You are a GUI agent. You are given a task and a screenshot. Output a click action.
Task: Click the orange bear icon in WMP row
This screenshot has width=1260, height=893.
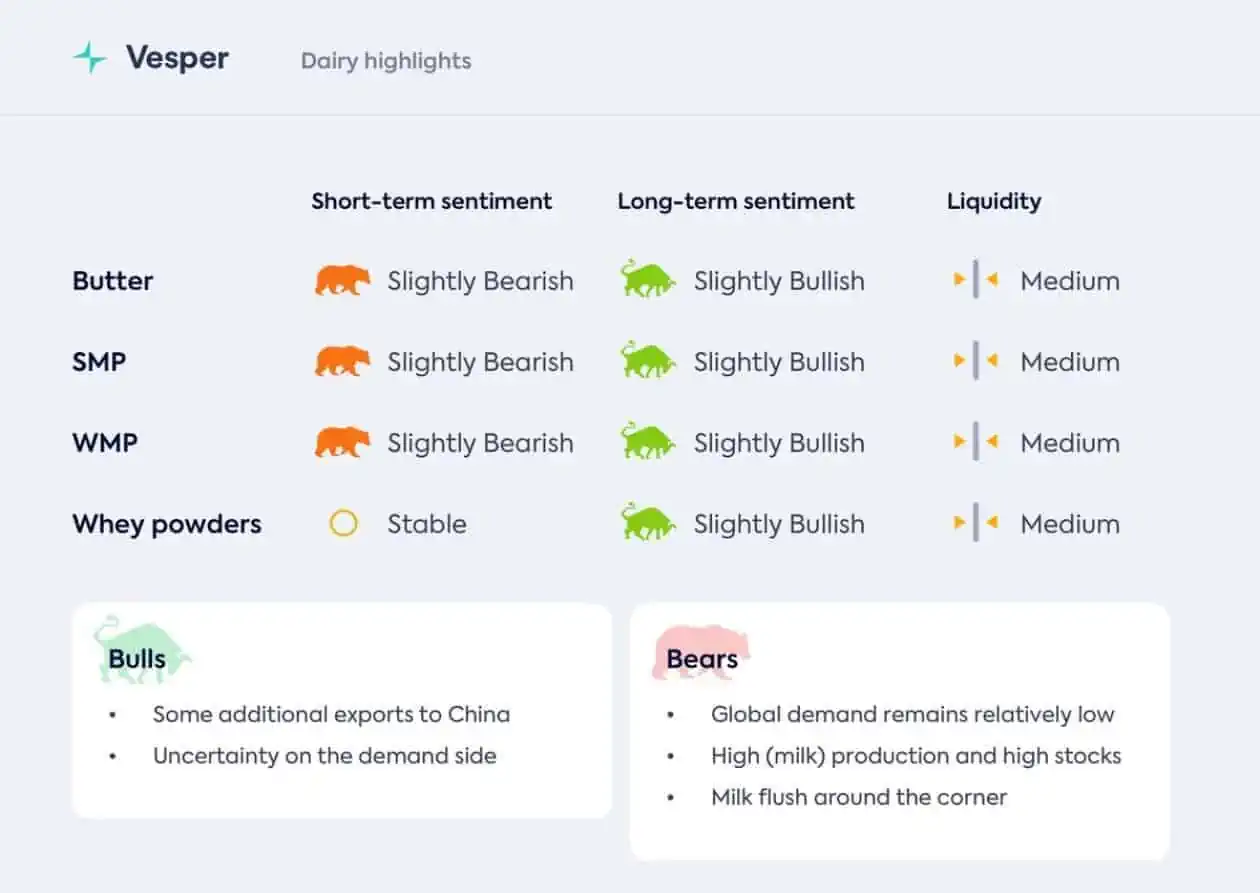click(343, 443)
